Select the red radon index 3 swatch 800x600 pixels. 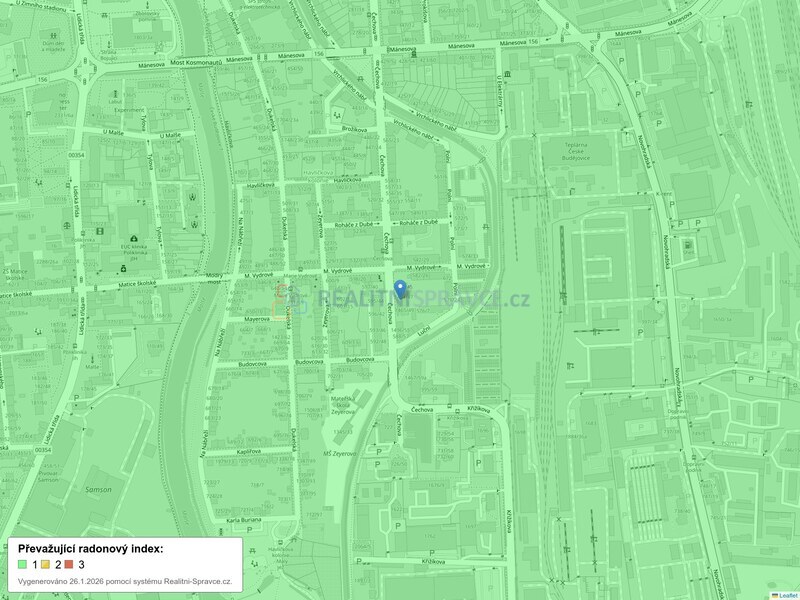pos(69,564)
